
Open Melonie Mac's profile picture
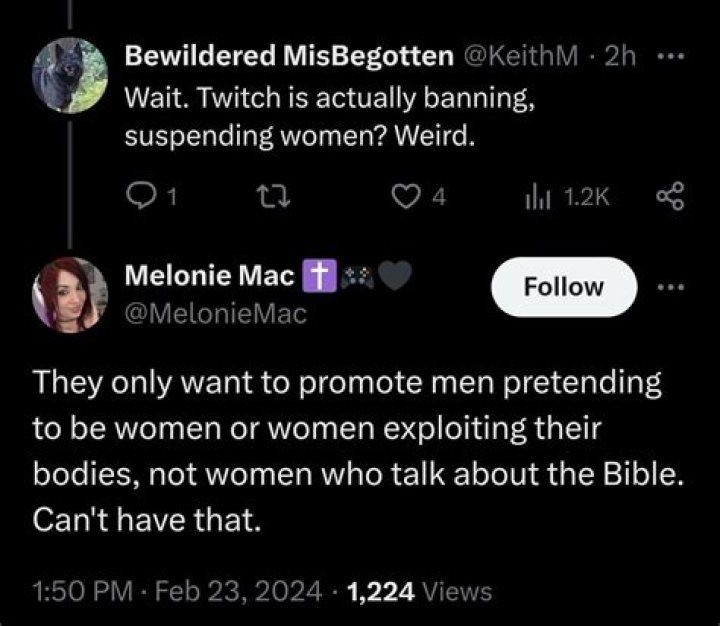pos(70,295)
